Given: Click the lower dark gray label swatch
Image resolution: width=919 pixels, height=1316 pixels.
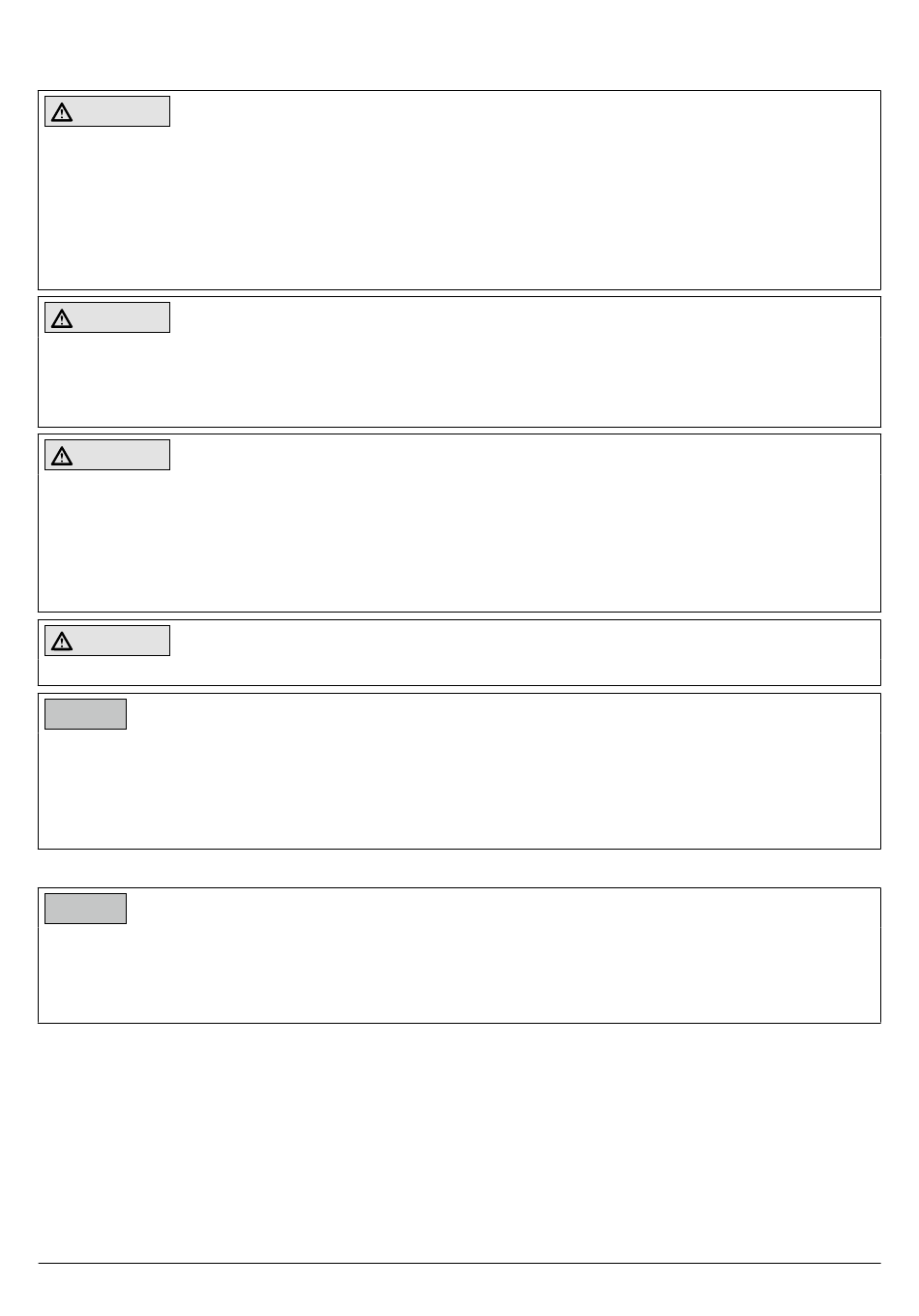Looking at the screenshot, I should coord(85,909).
